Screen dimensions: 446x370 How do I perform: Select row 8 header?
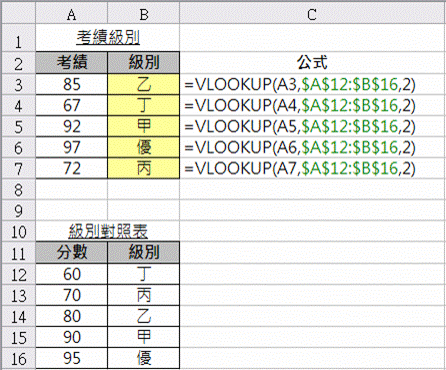[x=18, y=189]
